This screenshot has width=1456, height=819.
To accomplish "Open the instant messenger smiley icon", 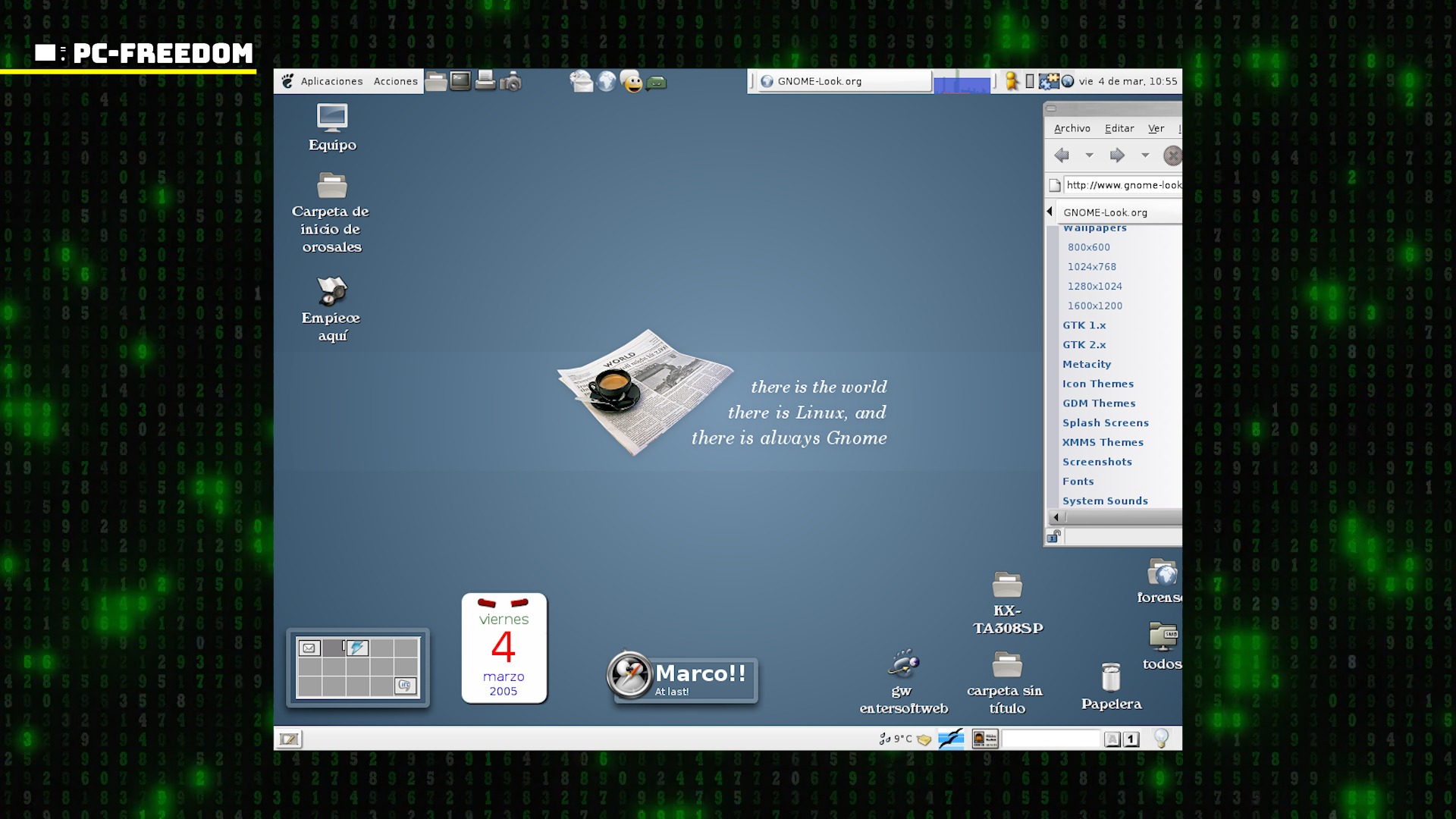I will (x=631, y=81).
